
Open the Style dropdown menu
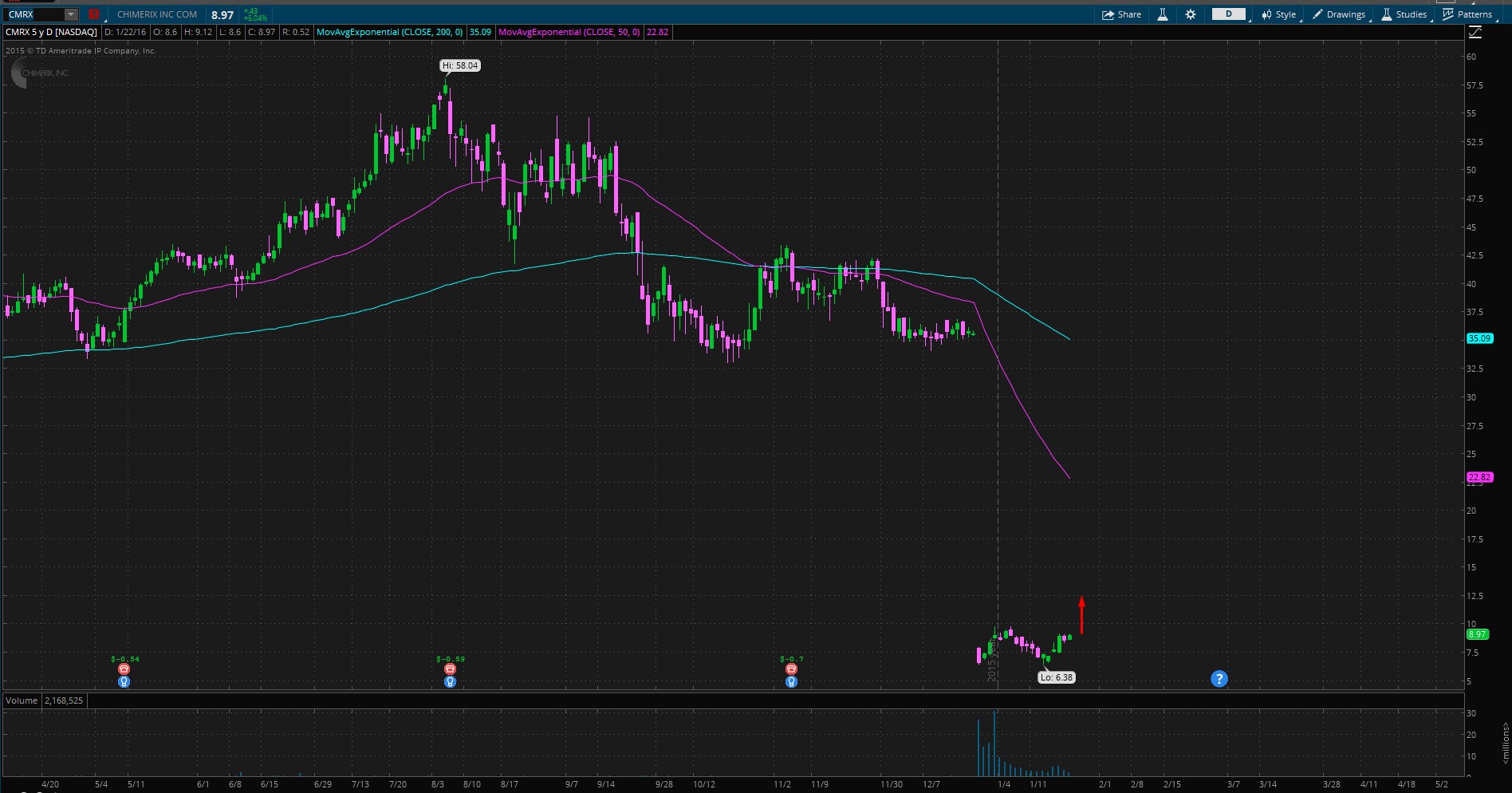1279,14
